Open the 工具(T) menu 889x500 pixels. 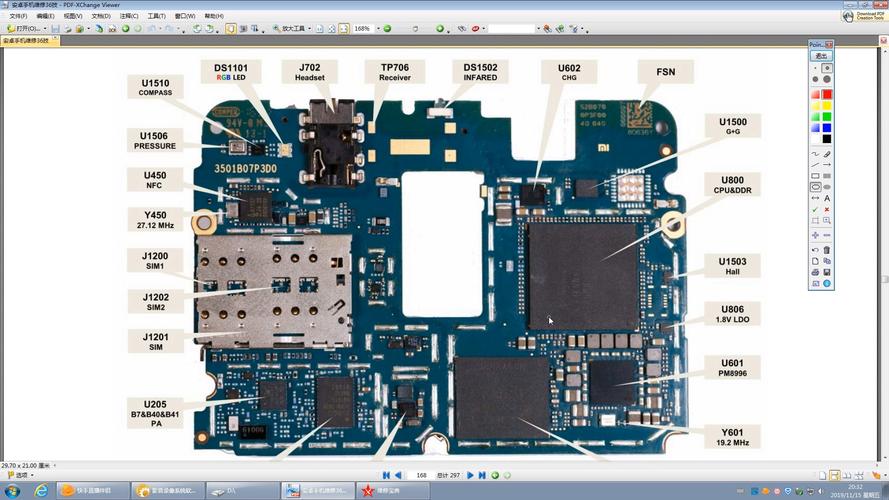(x=157, y=16)
